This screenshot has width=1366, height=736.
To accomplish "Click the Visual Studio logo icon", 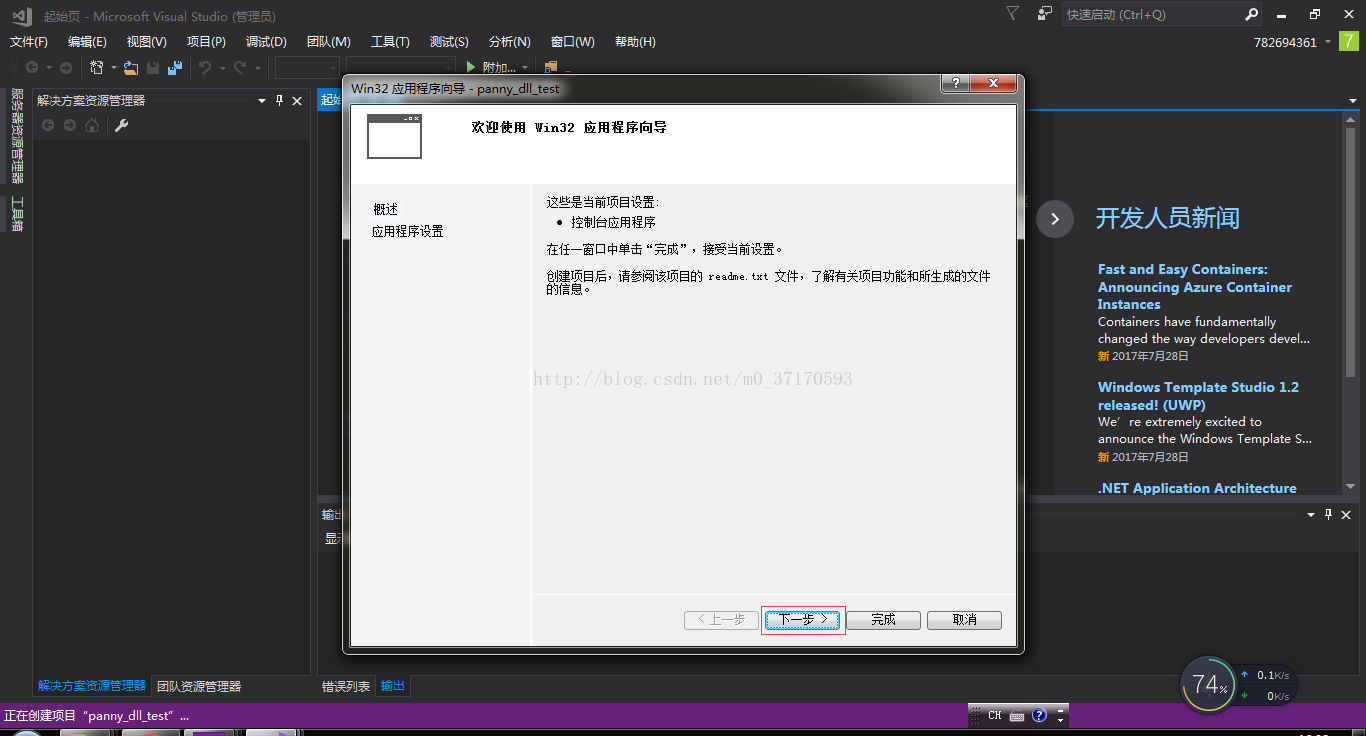I will [x=23, y=14].
